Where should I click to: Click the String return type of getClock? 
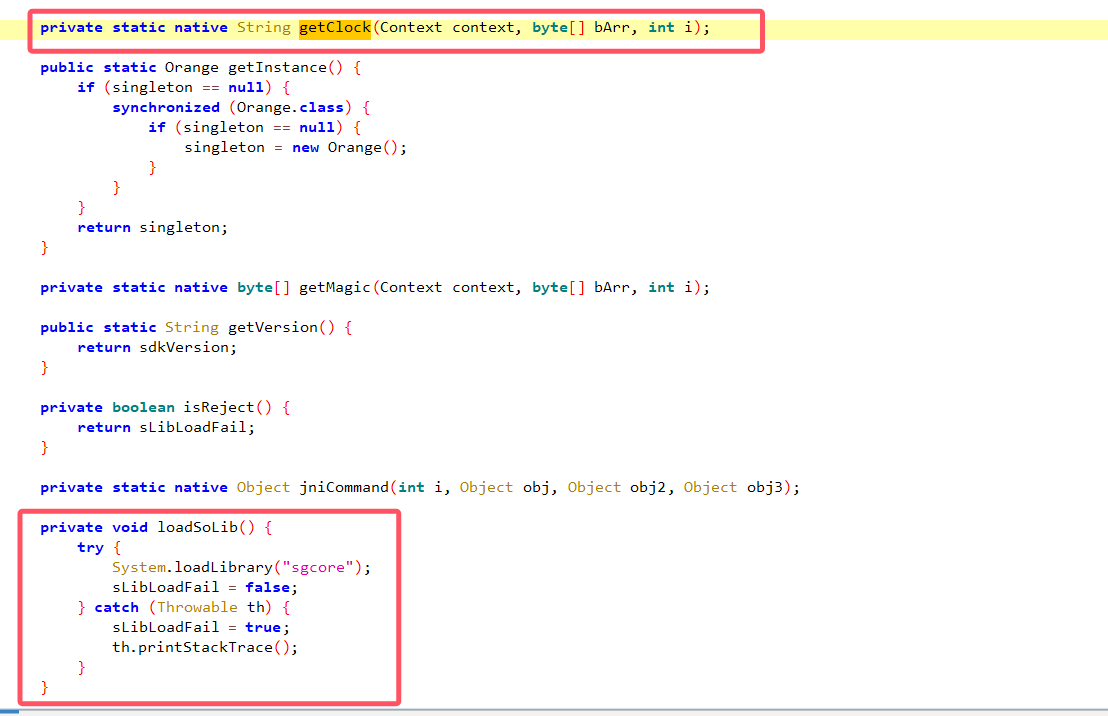(x=263, y=27)
